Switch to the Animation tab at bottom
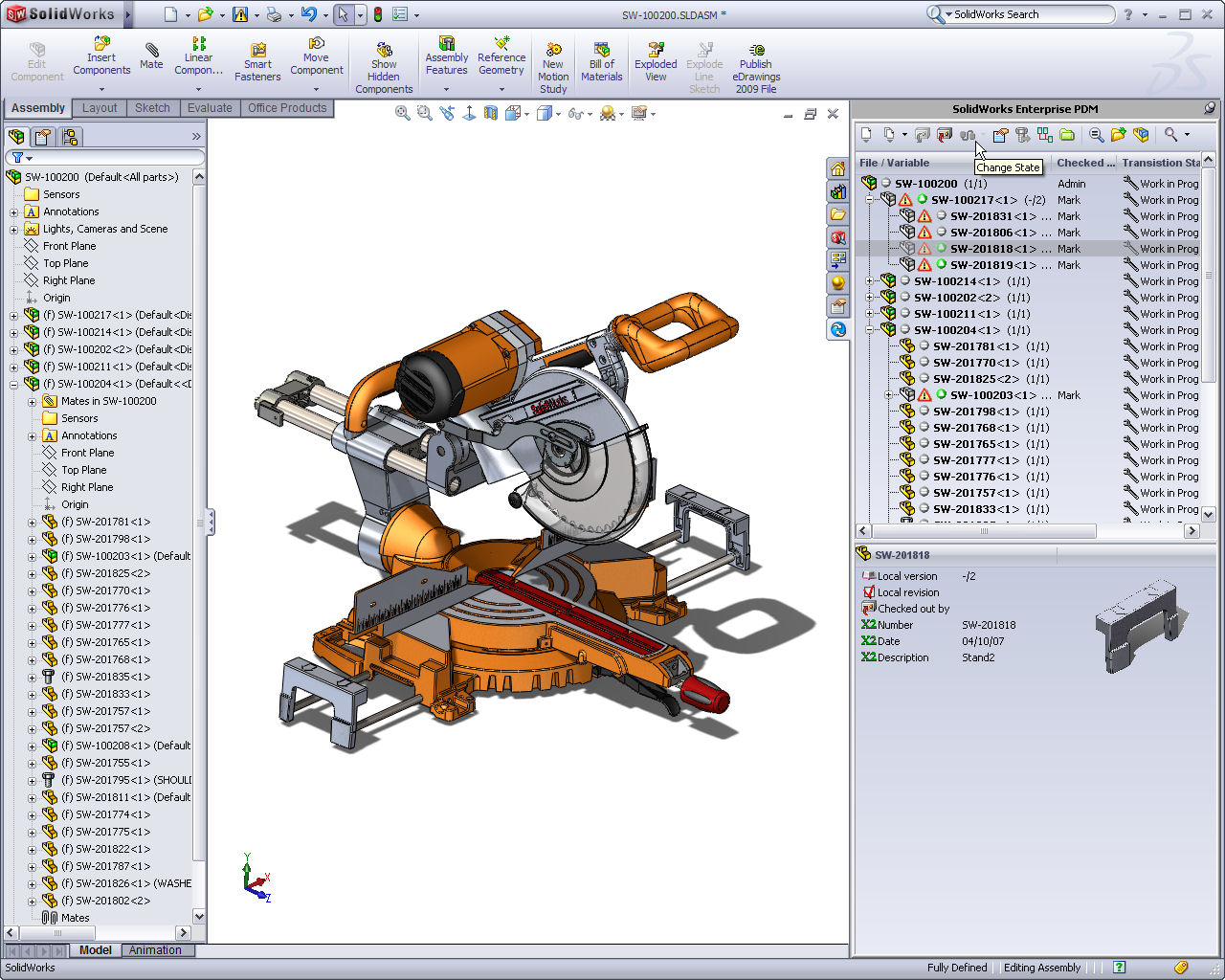The image size is (1225, 980). [x=155, y=950]
